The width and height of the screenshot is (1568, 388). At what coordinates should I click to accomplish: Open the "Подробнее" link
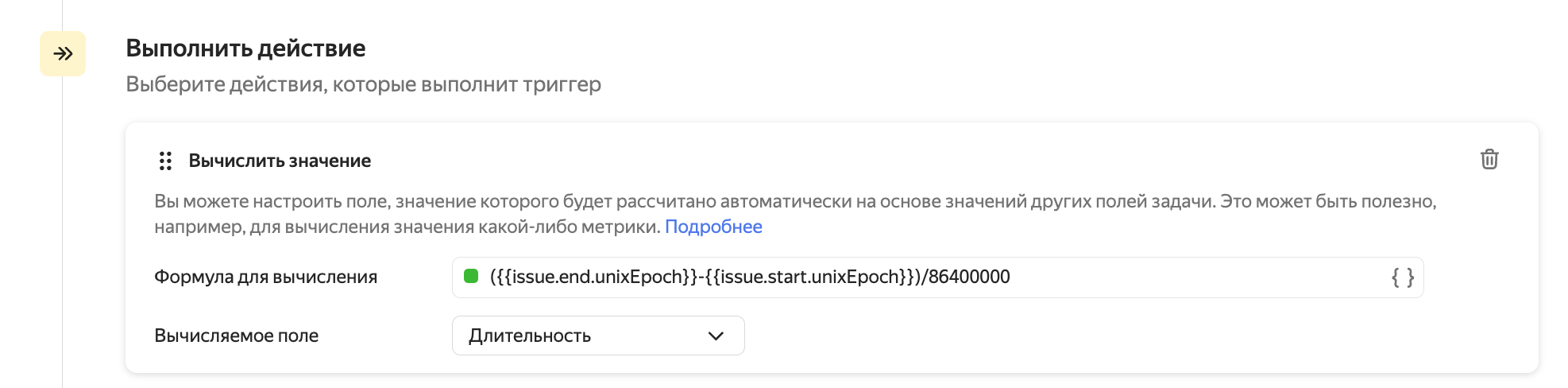coord(713,227)
